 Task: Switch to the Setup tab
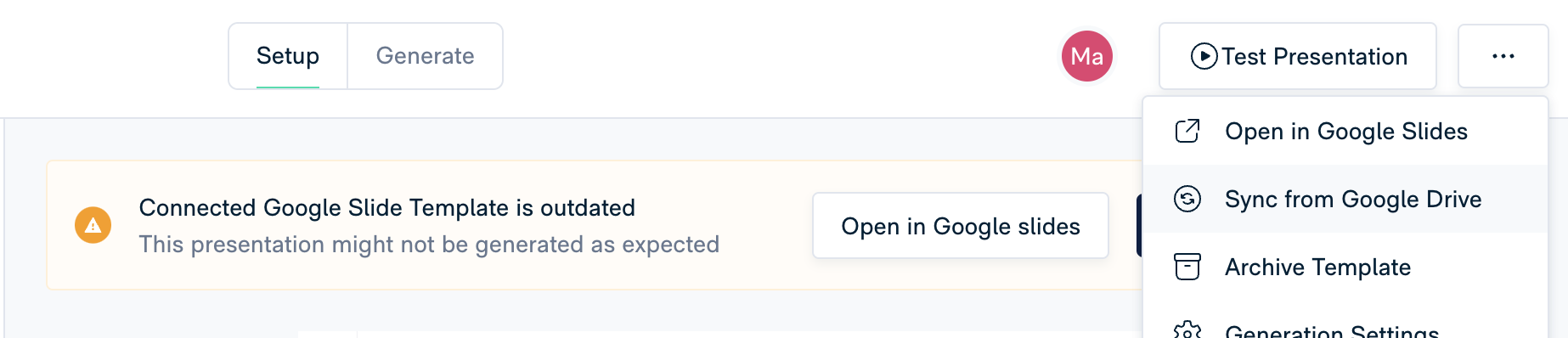288,56
